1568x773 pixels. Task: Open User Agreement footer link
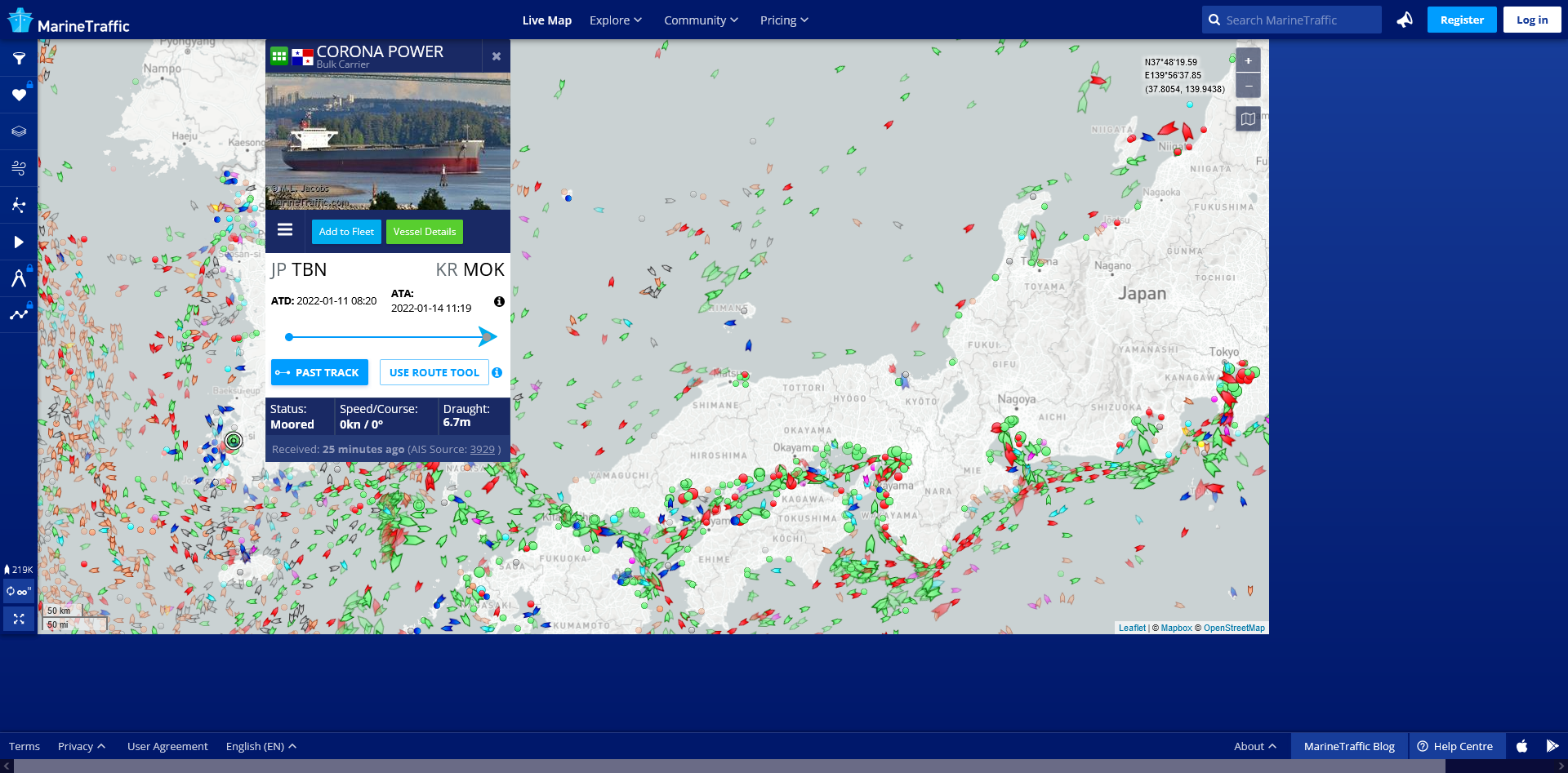pos(167,746)
